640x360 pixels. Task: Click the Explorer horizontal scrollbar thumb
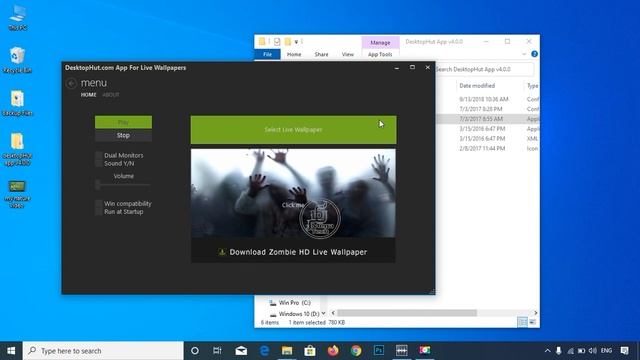(407, 313)
